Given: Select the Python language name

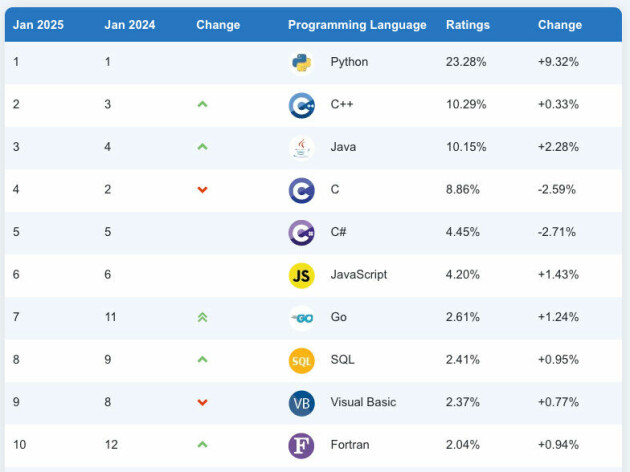Looking at the screenshot, I should click(349, 62).
